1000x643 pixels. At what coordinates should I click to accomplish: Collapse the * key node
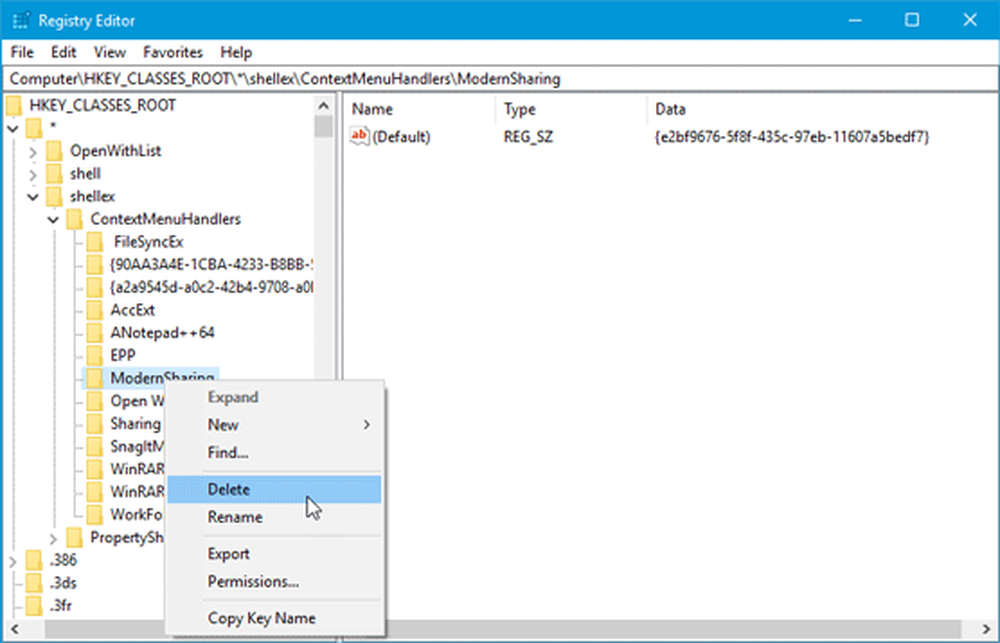click(x=13, y=129)
